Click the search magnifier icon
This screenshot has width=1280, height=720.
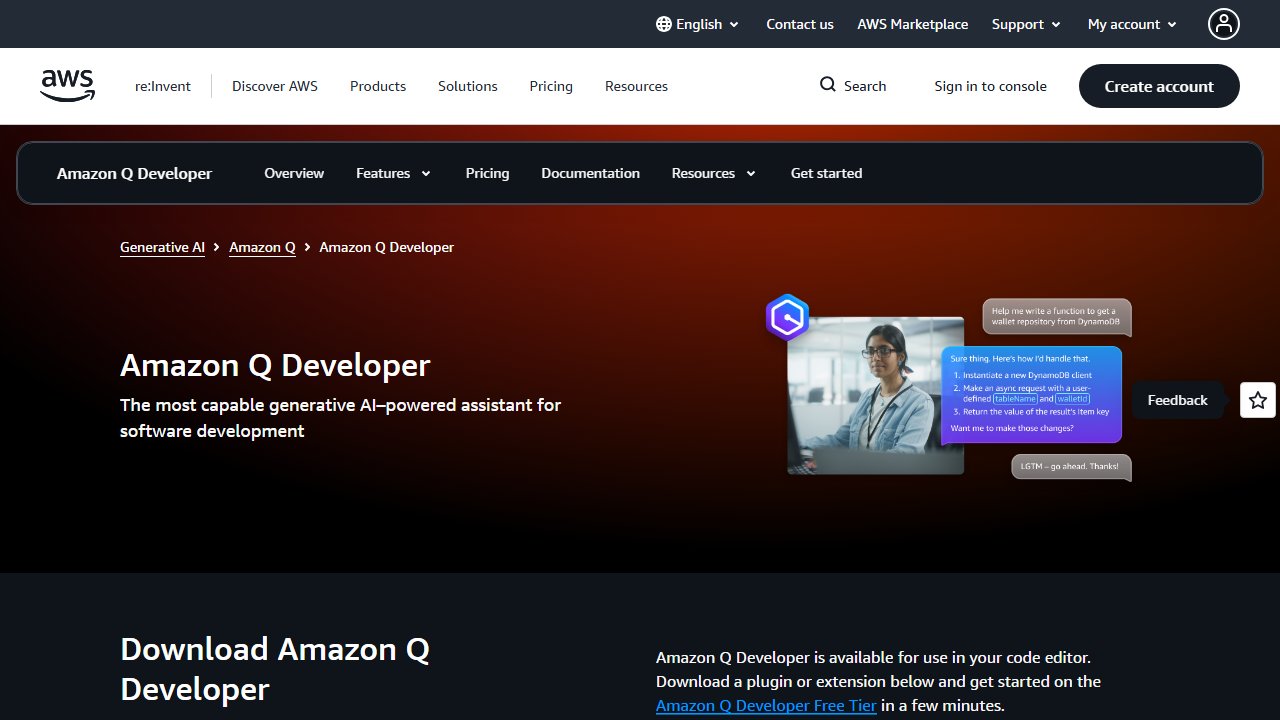pos(828,85)
